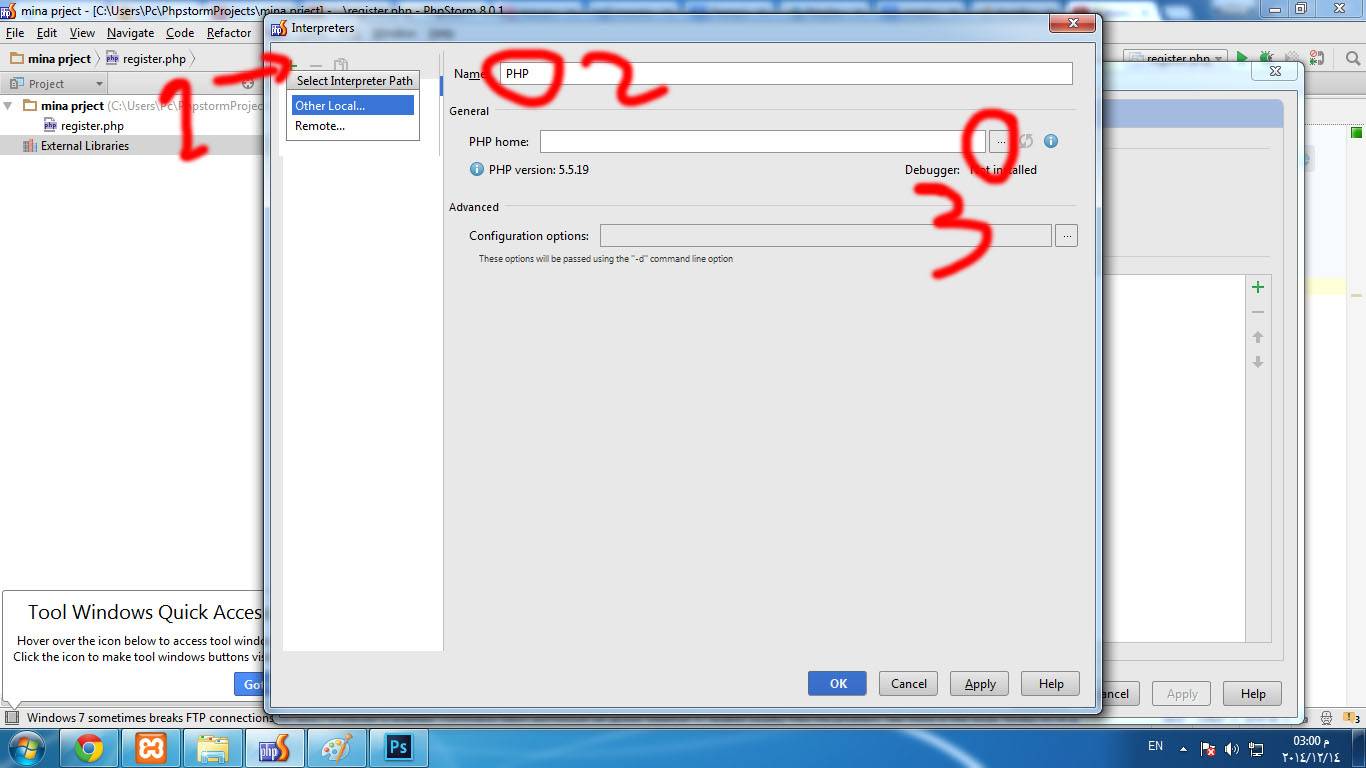Click EN language indicator in tray
Viewport: 1366px width, 768px height.
1155,746
